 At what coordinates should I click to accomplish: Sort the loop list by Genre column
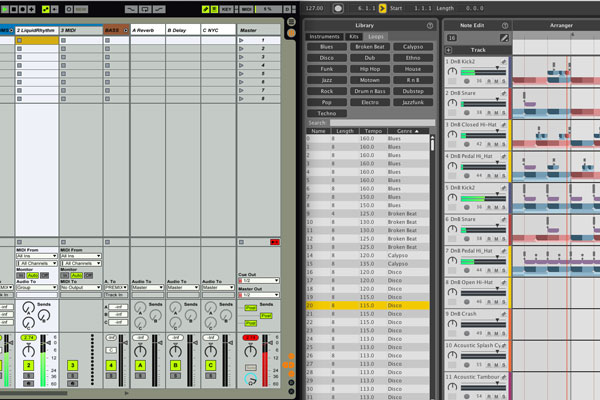[408, 131]
